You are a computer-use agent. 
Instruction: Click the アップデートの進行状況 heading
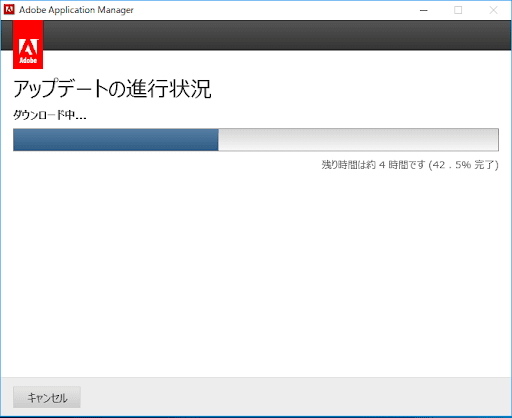click(x=112, y=89)
